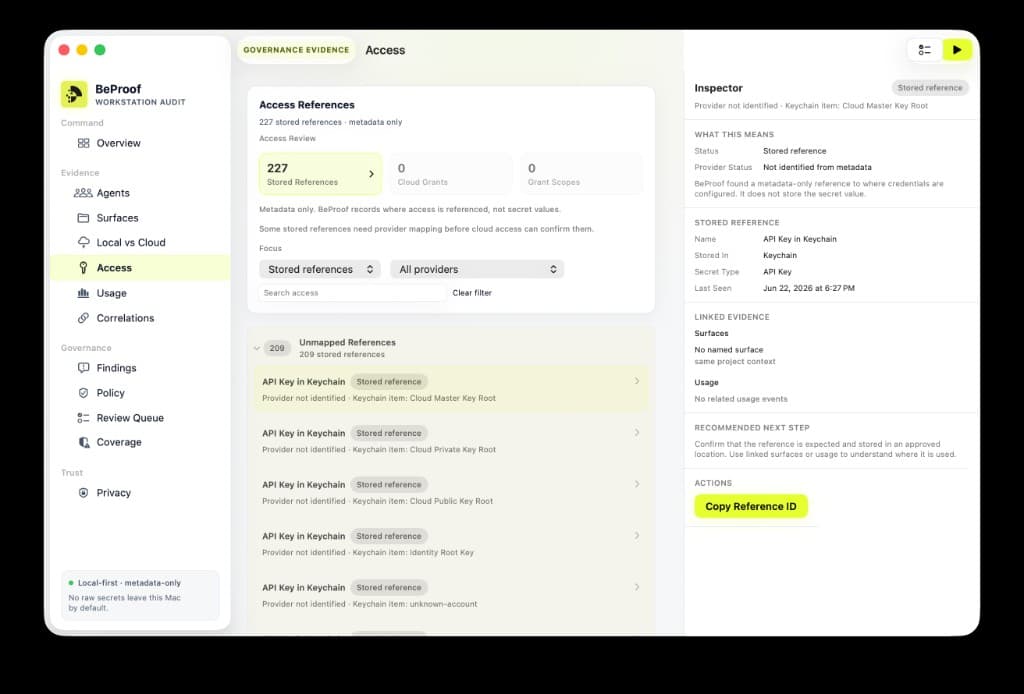This screenshot has height=694, width=1024.
Task: Run audit with yellow play button
Action: [957, 50]
